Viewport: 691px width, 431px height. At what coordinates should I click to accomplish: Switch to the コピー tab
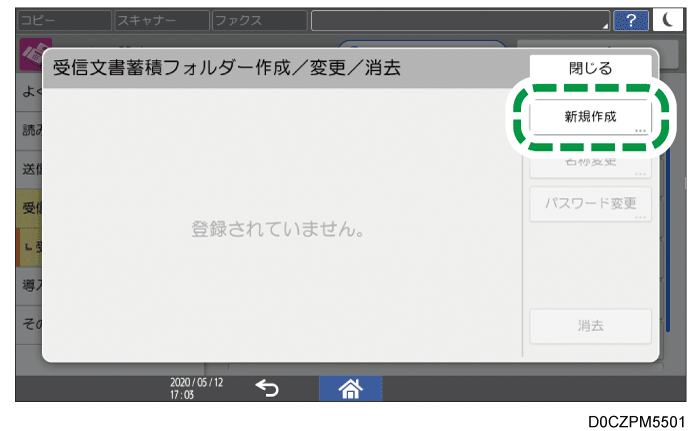pyautogui.click(x=64, y=20)
